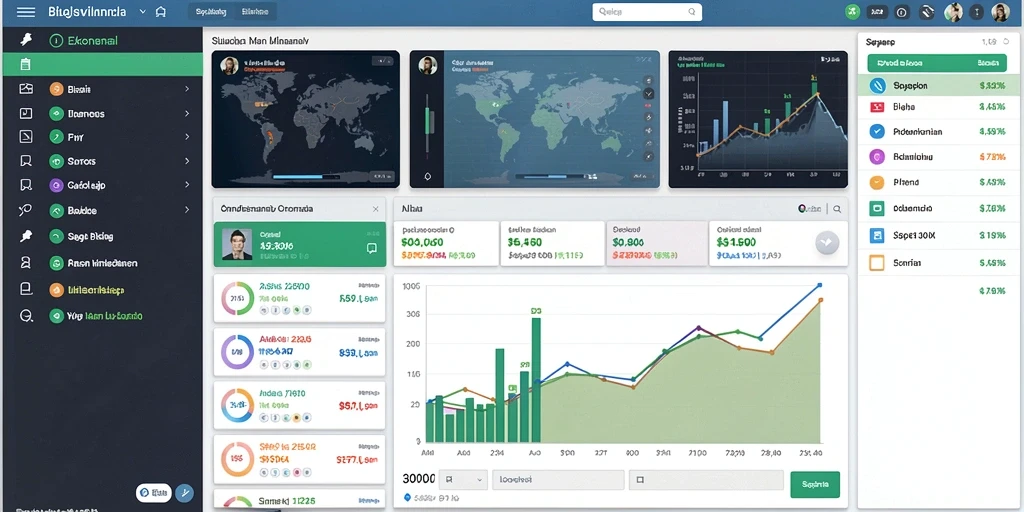Check the orange square box beside Sonrian

(x=876, y=263)
